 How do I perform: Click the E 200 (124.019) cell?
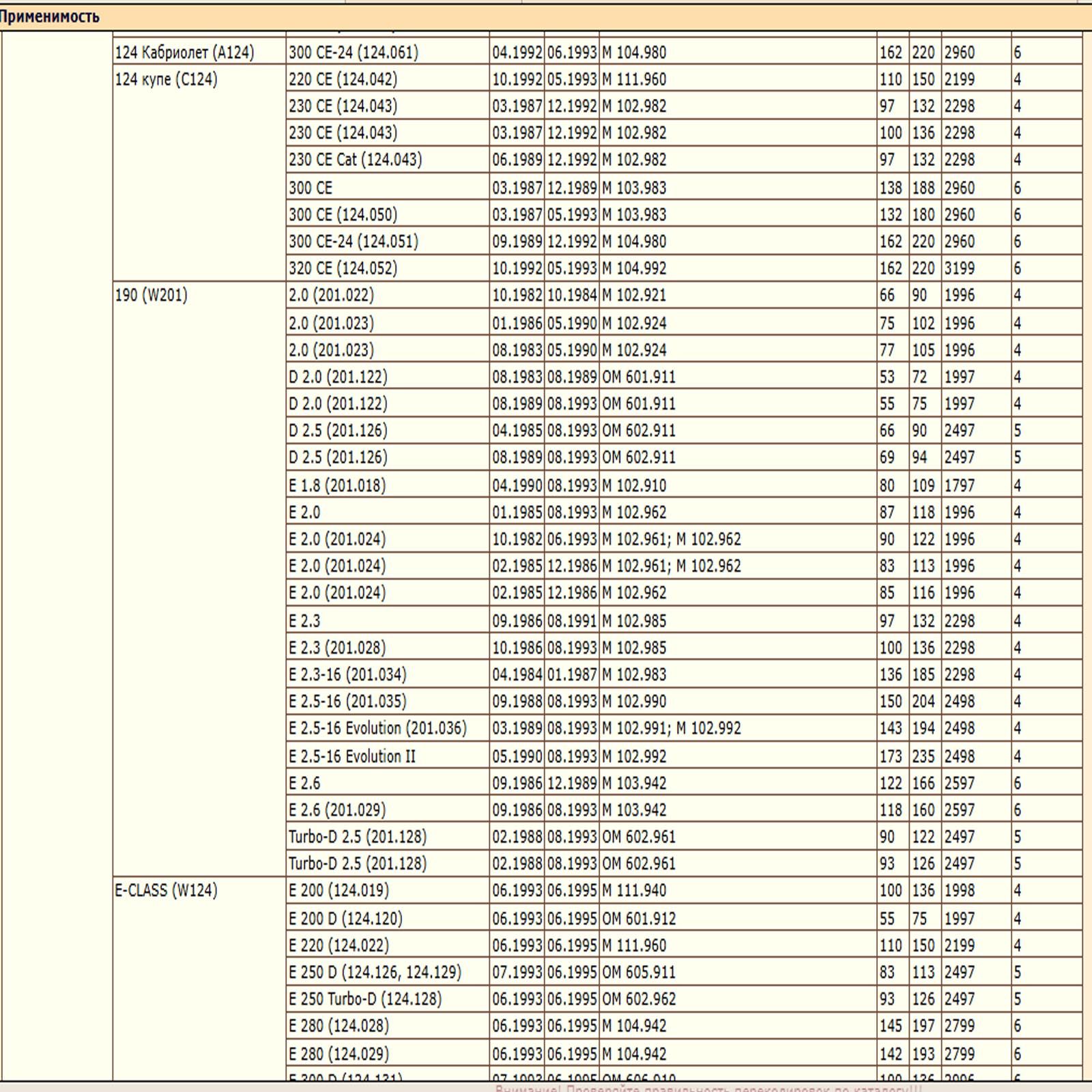pyautogui.click(x=388, y=890)
